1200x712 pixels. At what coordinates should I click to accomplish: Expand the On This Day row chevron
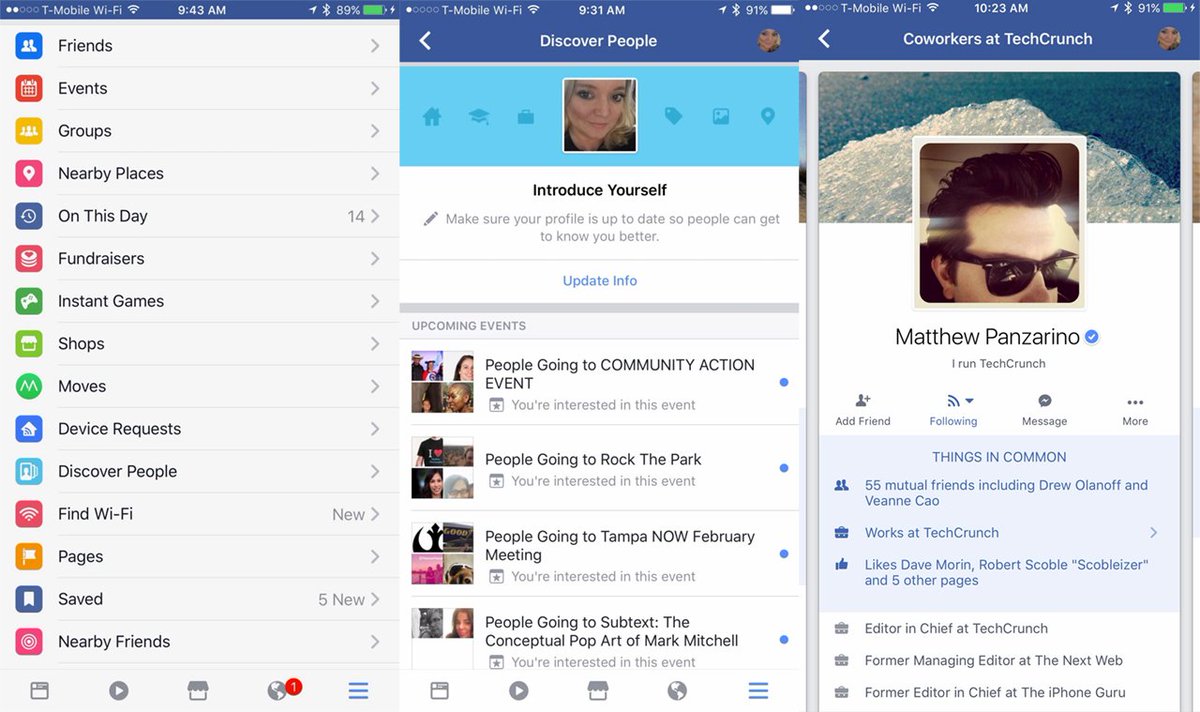click(x=375, y=216)
